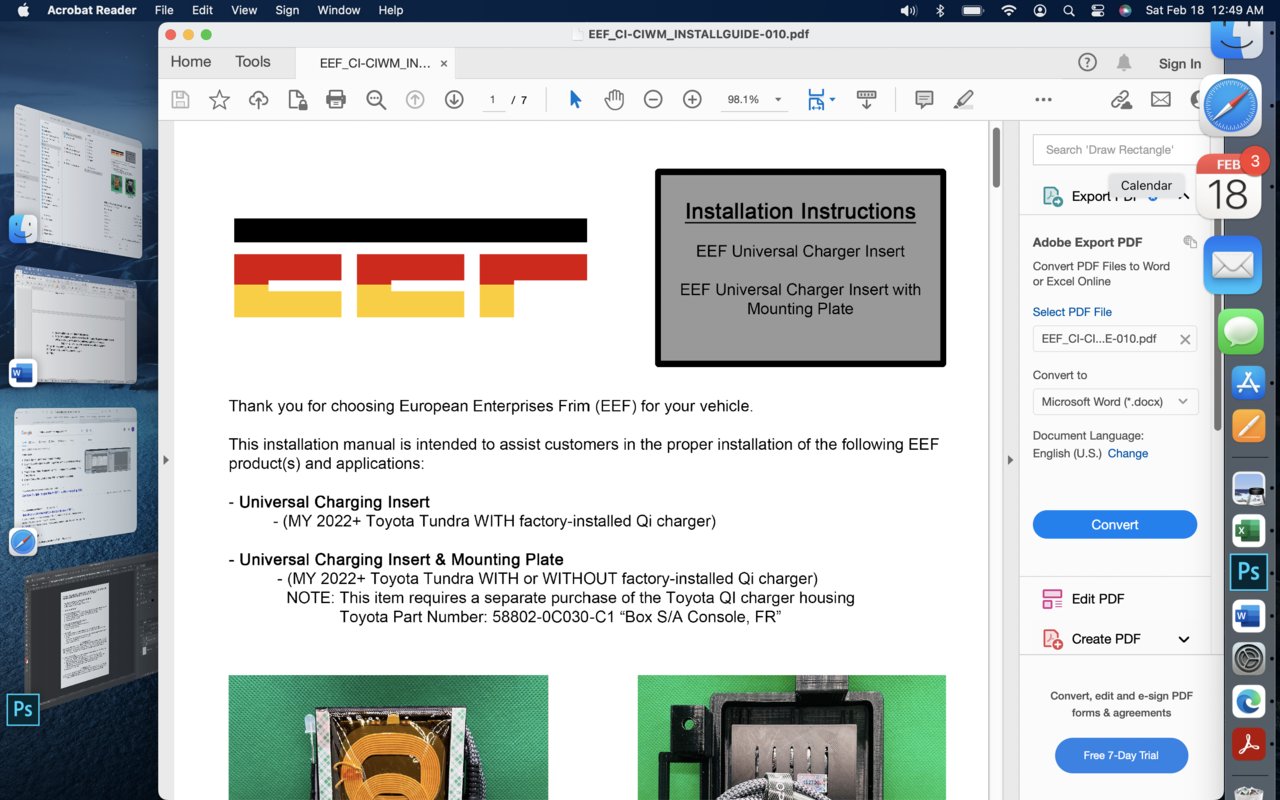Click the scrolling mode keyboard icon
This screenshot has height=800, width=1280.
[x=866, y=99]
